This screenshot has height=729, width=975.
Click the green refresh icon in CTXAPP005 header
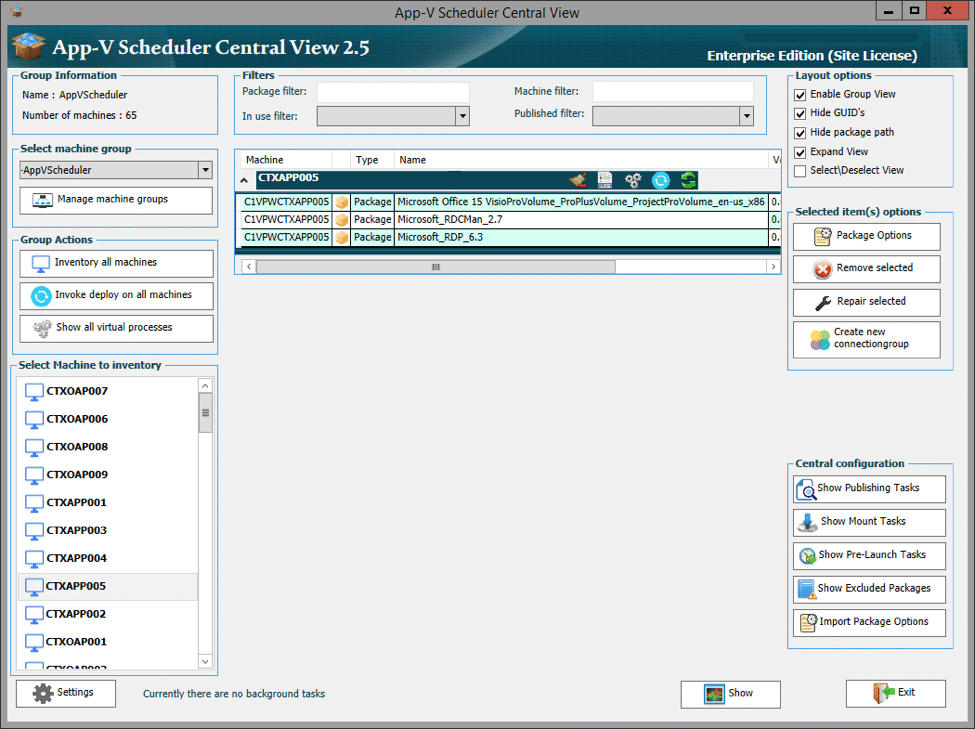[688, 180]
